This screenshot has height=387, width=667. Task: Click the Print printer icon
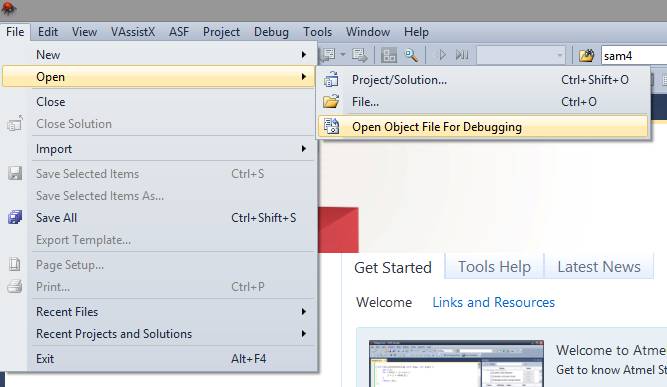[15, 286]
